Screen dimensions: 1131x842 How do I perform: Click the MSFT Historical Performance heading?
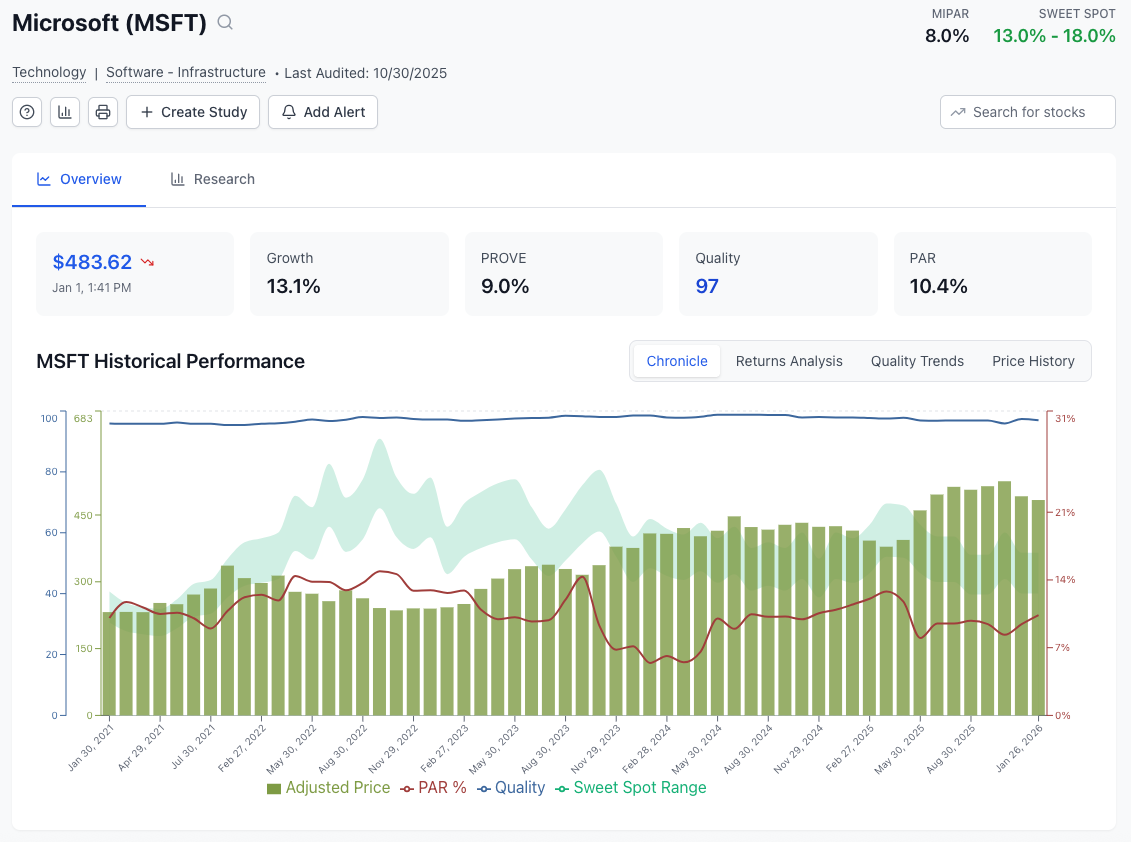click(170, 361)
